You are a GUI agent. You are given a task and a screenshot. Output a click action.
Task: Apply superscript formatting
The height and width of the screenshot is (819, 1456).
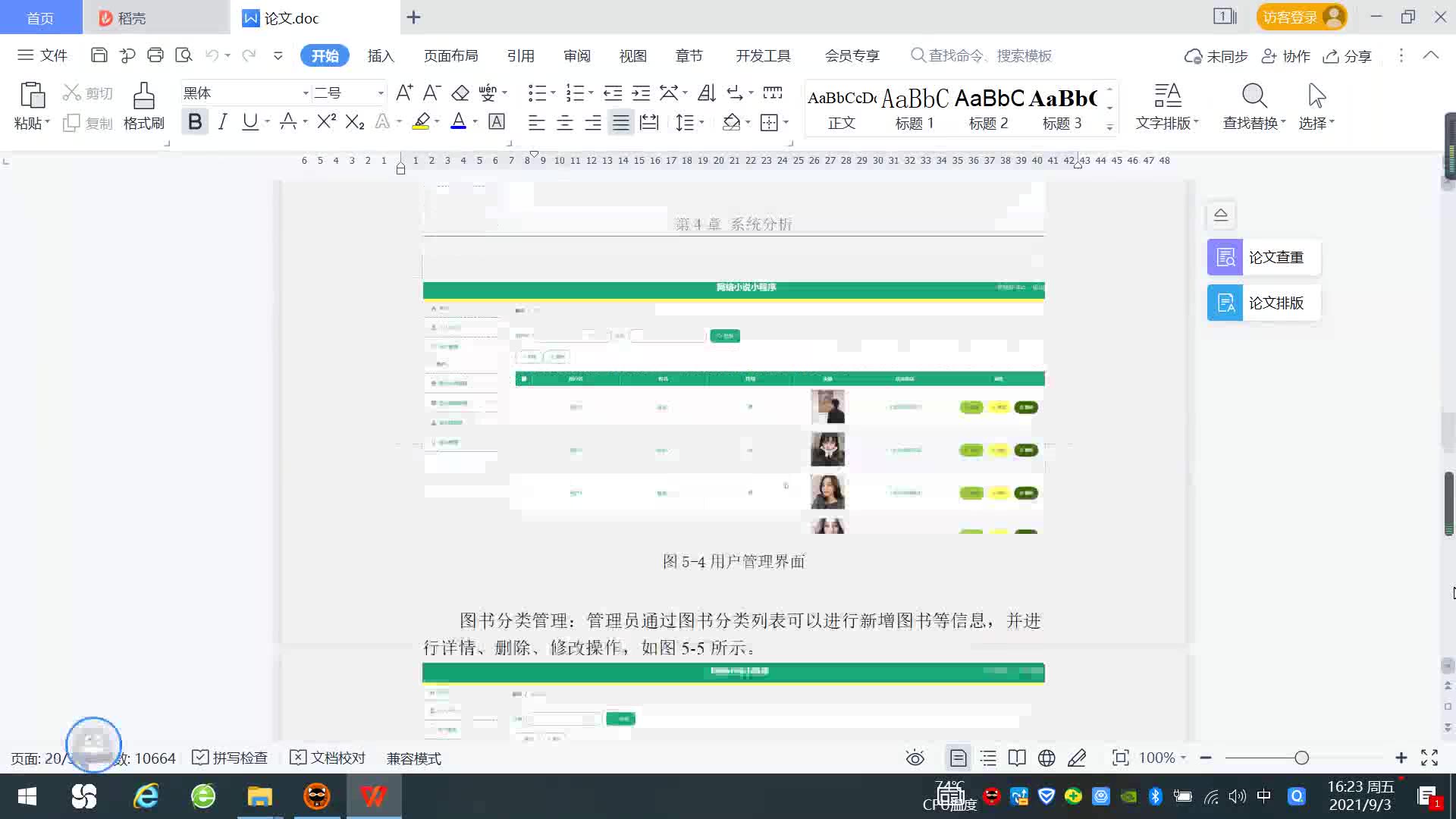(x=326, y=121)
